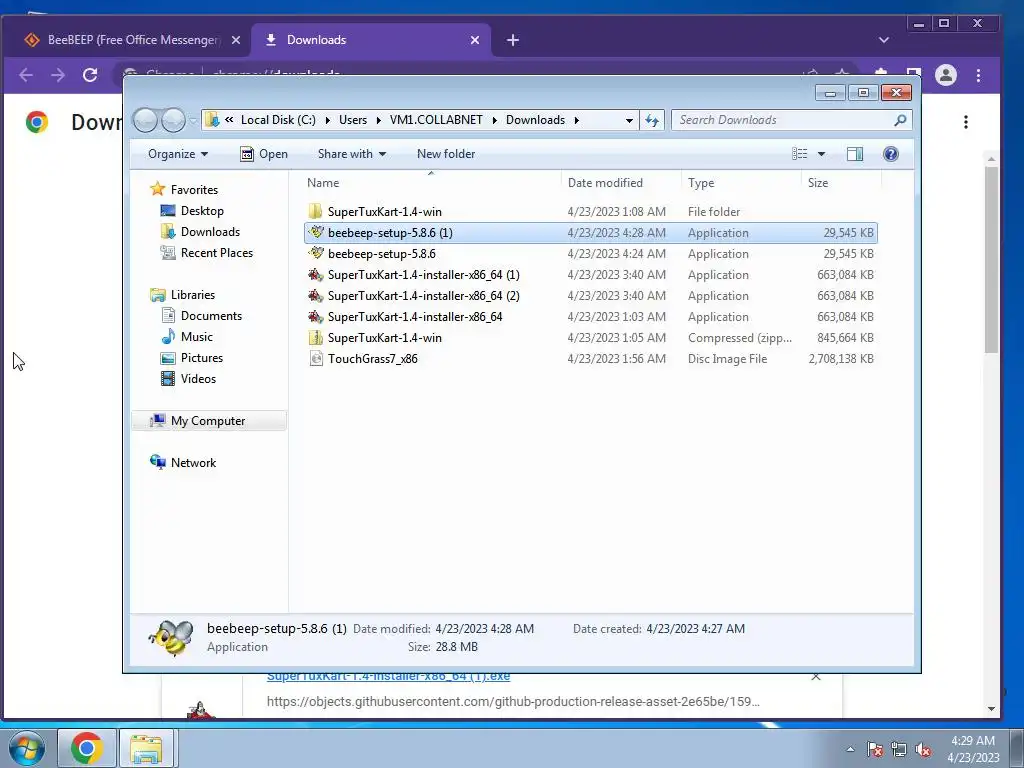Select the SuperTuxKart-1.4-installer-x86_64 file name
Image resolution: width=1024 pixels, height=768 pixels.
pyautogui.click(x=415, y=317)
